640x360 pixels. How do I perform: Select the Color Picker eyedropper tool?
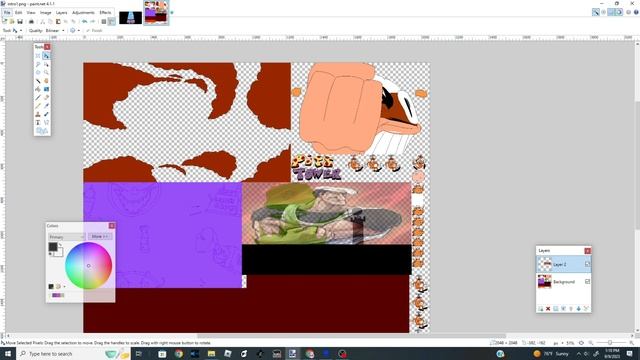(x=46, y=106)
